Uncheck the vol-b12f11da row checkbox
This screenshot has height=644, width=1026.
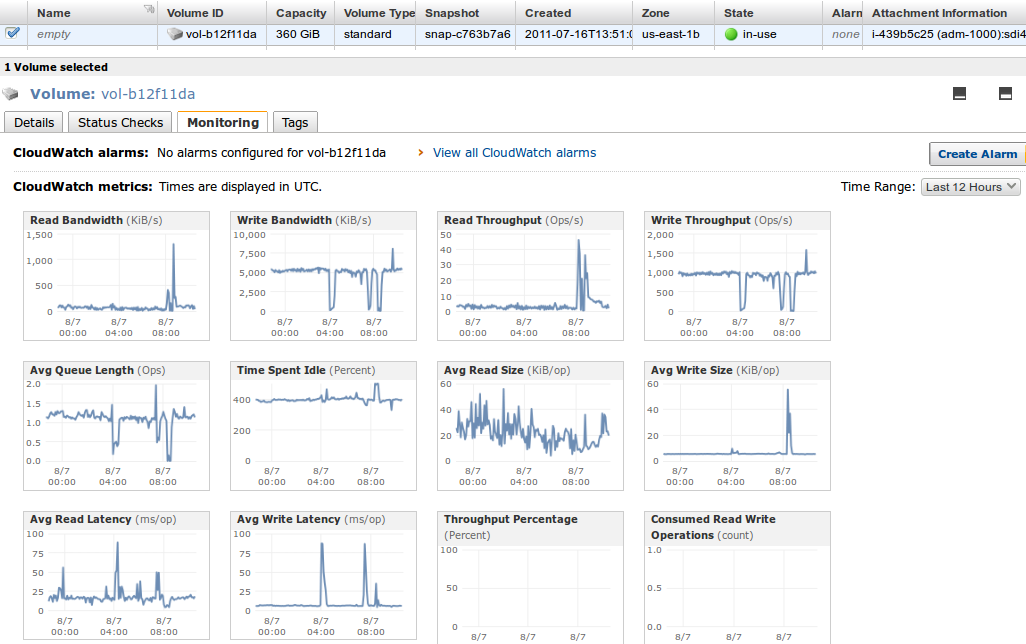click(12, 33)
